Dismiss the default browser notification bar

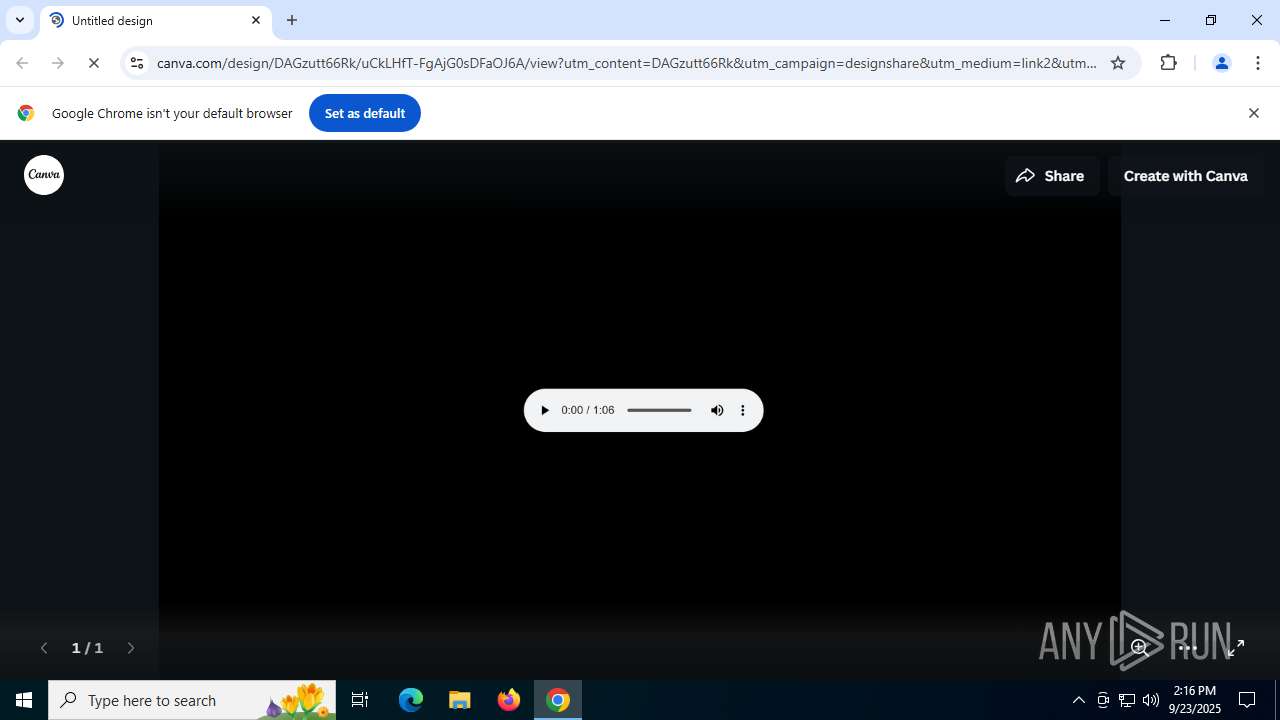pyautogui.click(x=1254, y=113)
